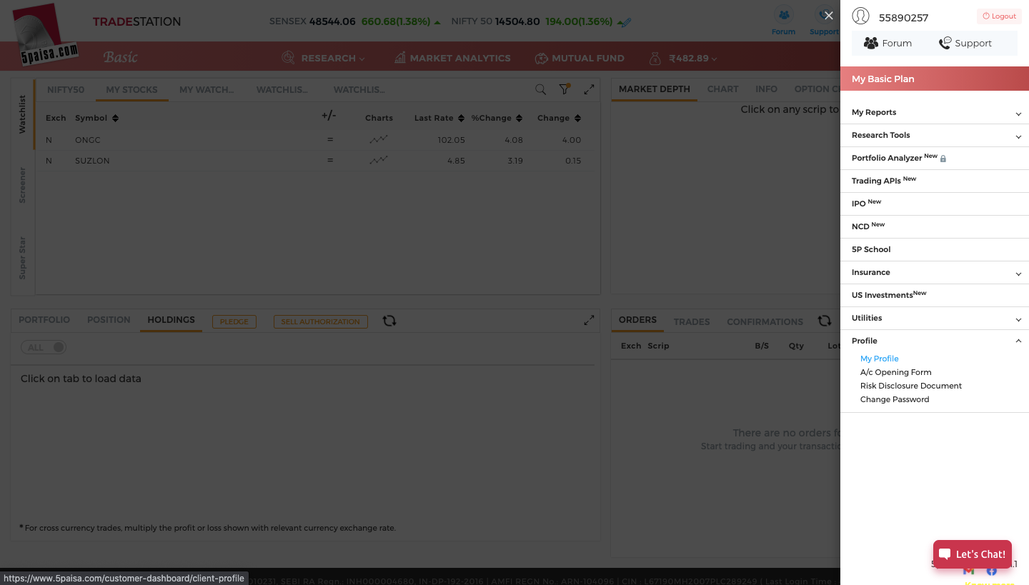The height and width of the screenshot is (585, 1029).
Task: Open the Research dropdown menu
Action: (x=333, y=58)
